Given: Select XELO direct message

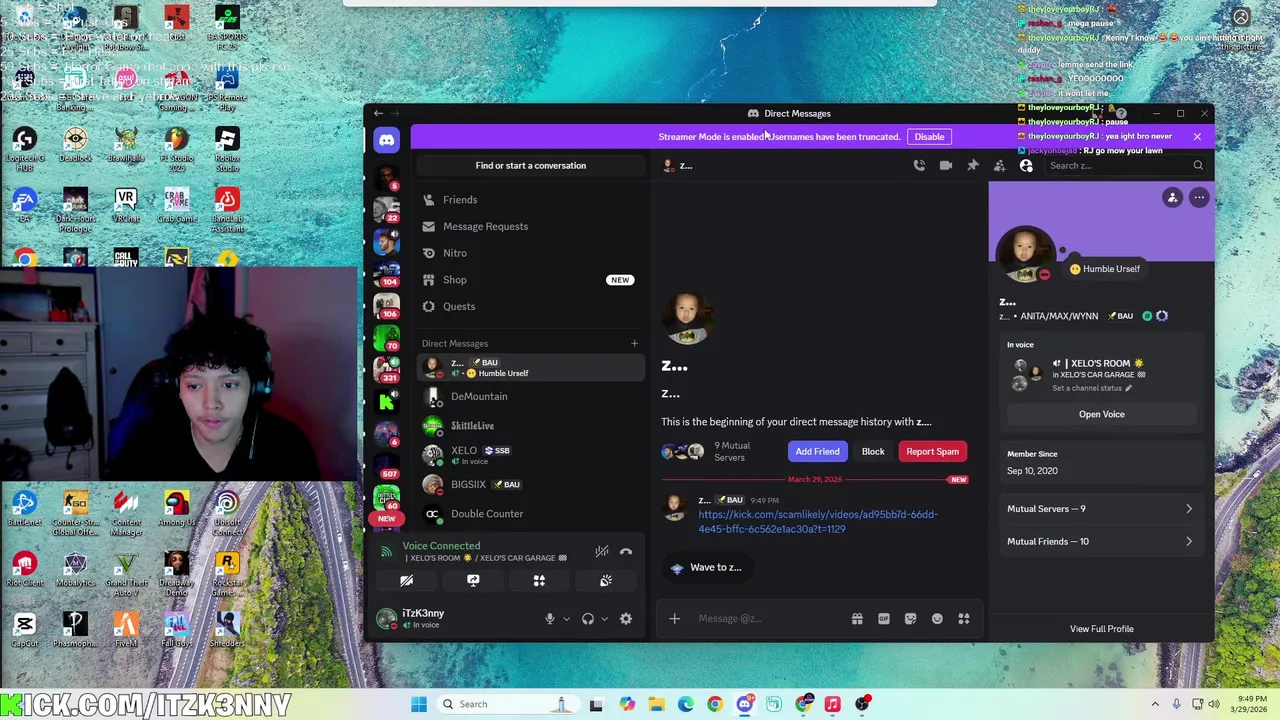Looking at the screenshot, I should 531,455.
